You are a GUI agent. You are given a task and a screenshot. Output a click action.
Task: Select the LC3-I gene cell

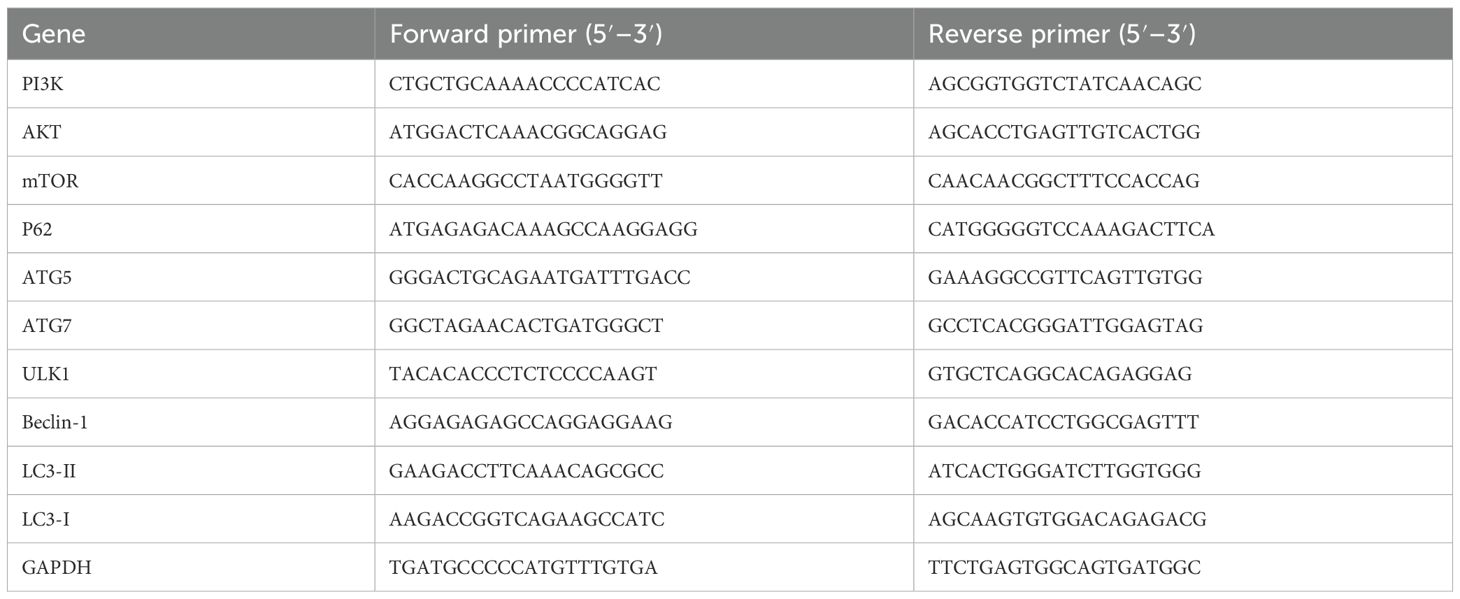coord(46,519)
